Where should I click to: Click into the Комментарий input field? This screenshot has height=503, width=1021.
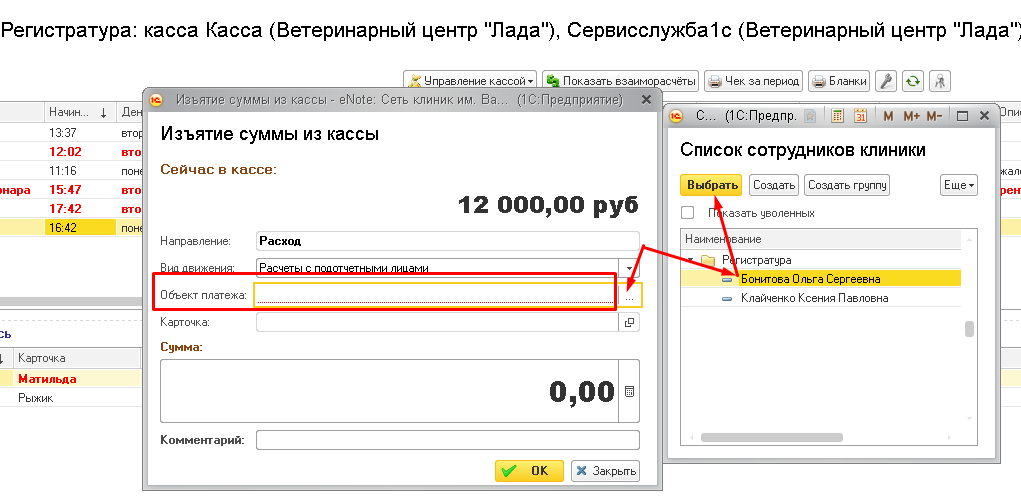click(x=447, y=440)
